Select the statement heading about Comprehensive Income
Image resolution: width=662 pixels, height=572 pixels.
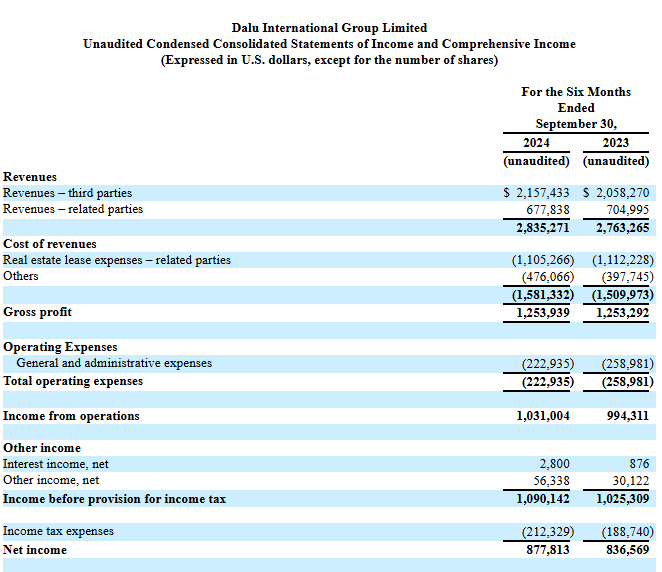pos(329,44)
